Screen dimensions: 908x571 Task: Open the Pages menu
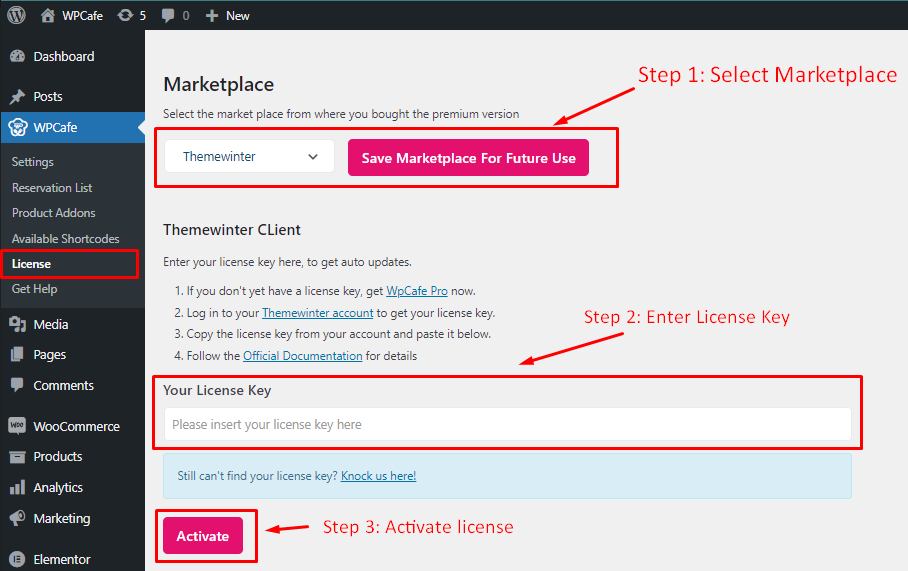point(50,355)
